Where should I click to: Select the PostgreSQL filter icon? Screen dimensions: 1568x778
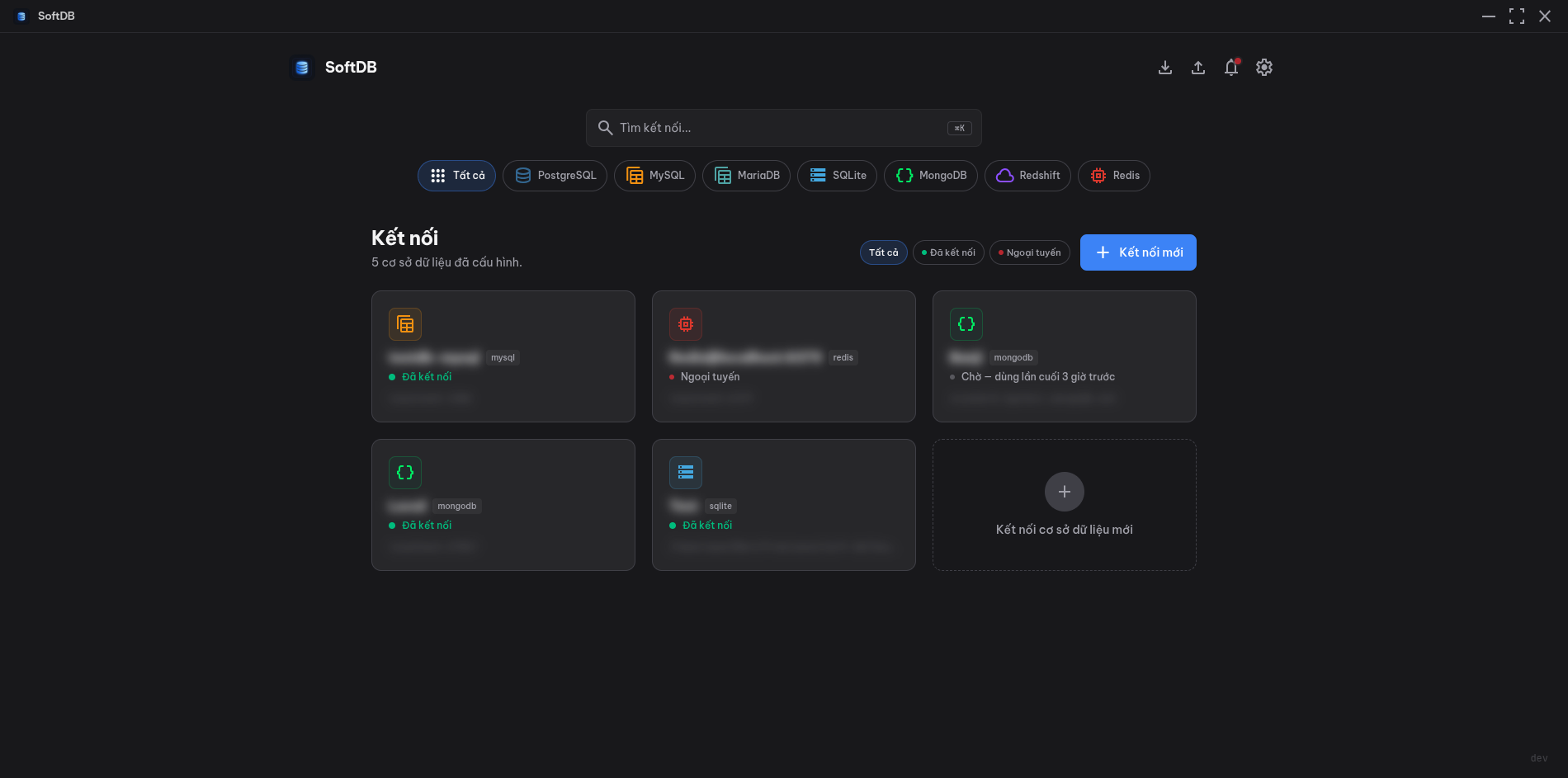[522, 175]
